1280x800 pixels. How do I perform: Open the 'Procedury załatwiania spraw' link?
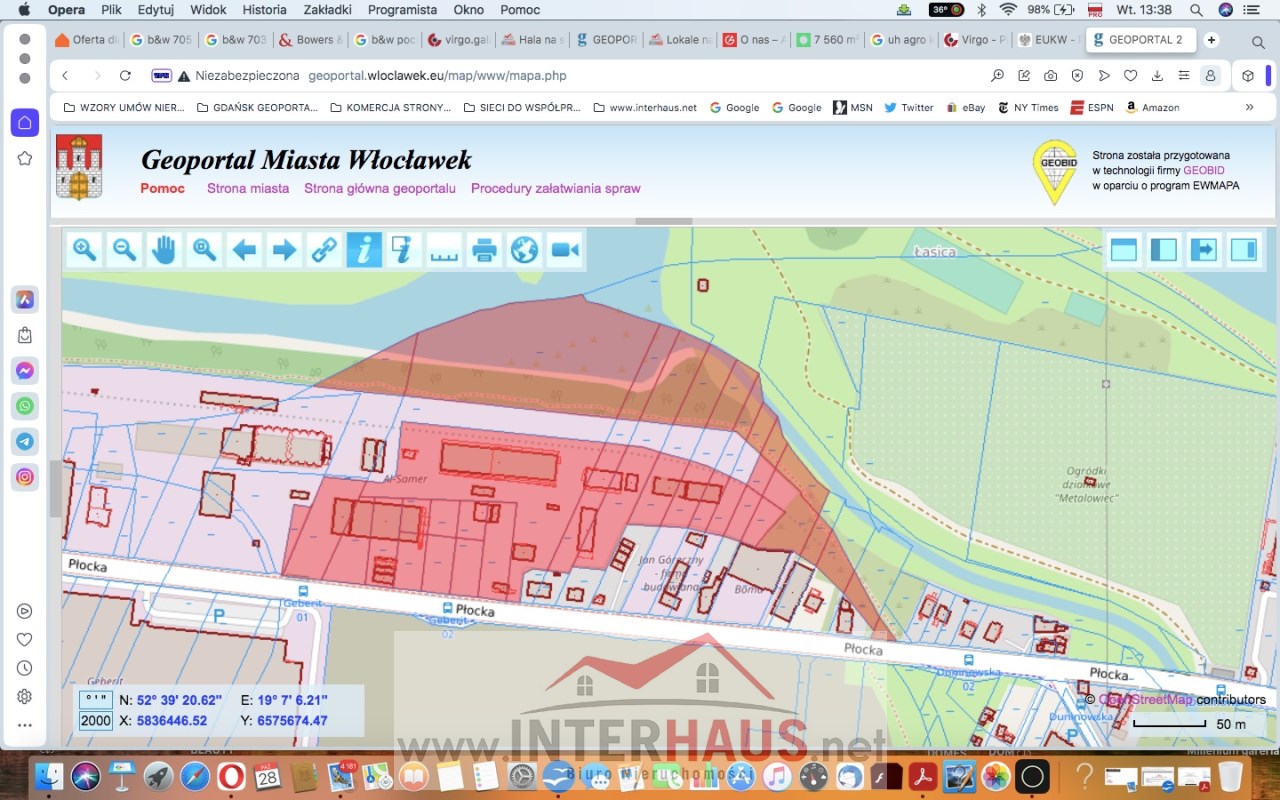[555, 188]
